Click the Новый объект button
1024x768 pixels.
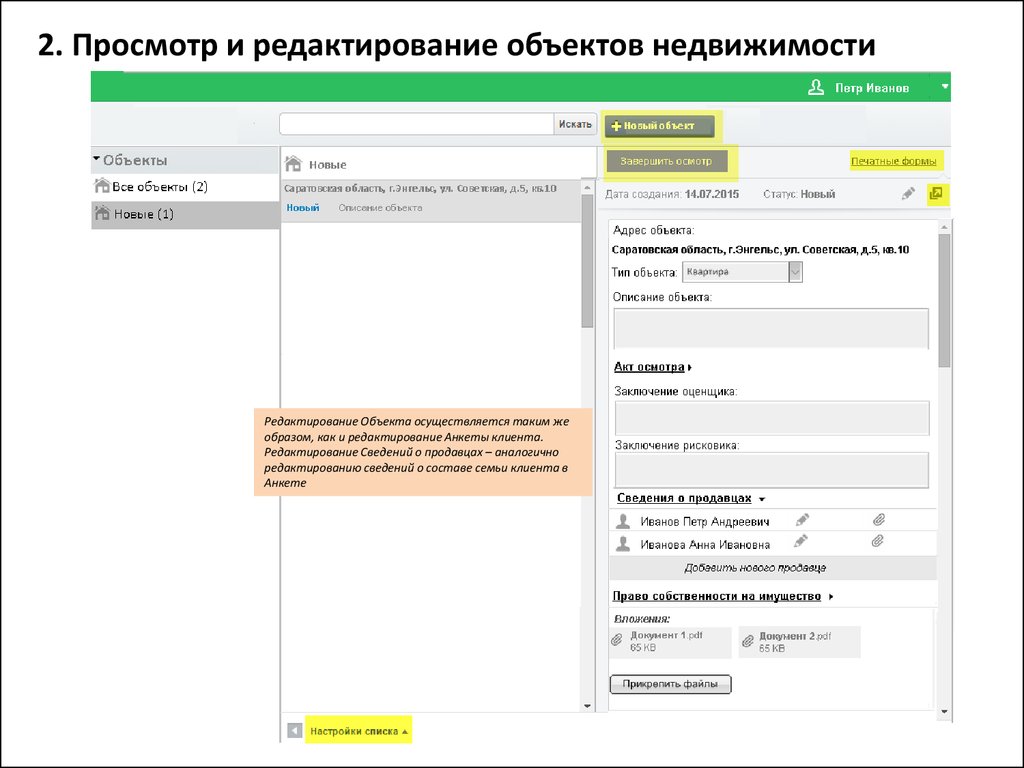660,126
